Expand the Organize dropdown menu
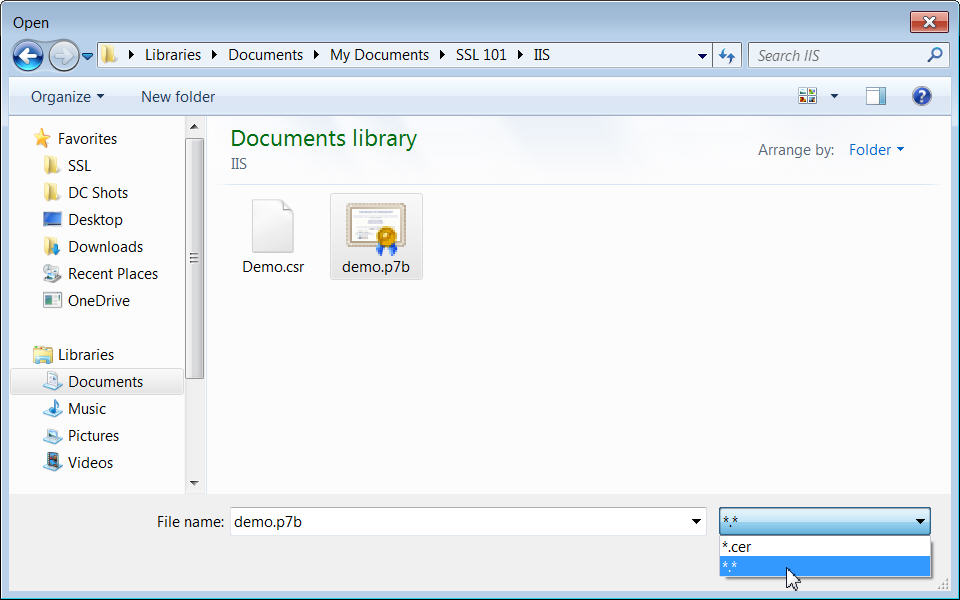960x600 pixels. [x=67, y=97]
